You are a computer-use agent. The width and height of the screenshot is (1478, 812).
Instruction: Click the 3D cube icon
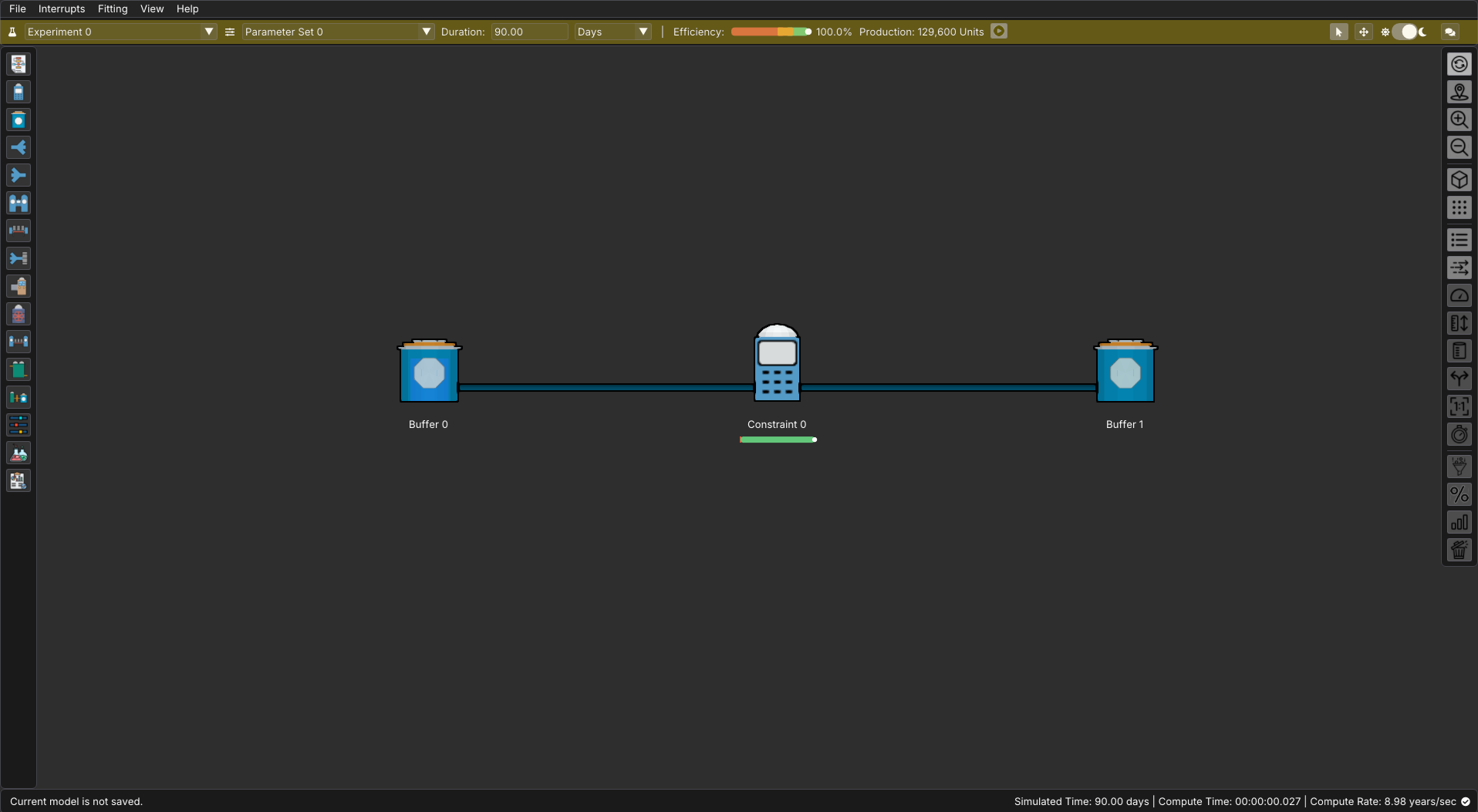(x=1459, y=180)
